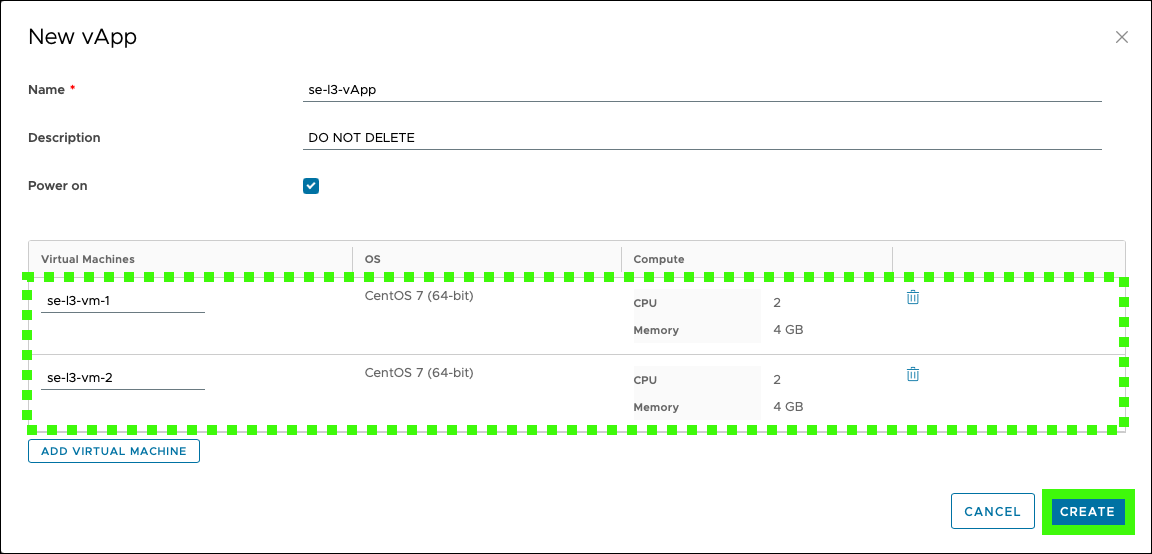Cancel the new vApp creation
This screenshot has width=1152, height=554.
pyautogui.click(x=992, y=511)
